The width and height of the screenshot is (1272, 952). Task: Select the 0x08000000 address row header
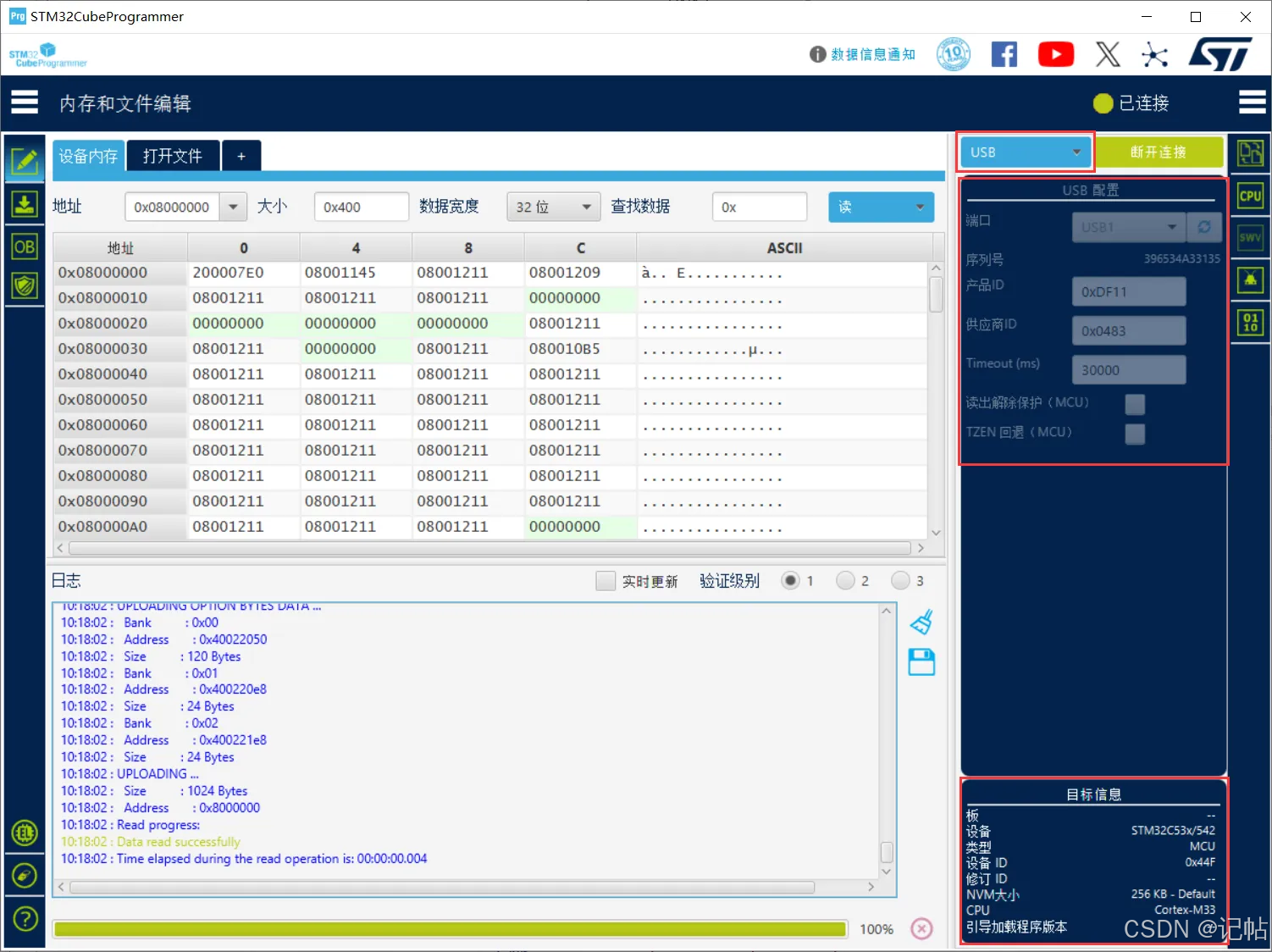[x=119, y=273]
